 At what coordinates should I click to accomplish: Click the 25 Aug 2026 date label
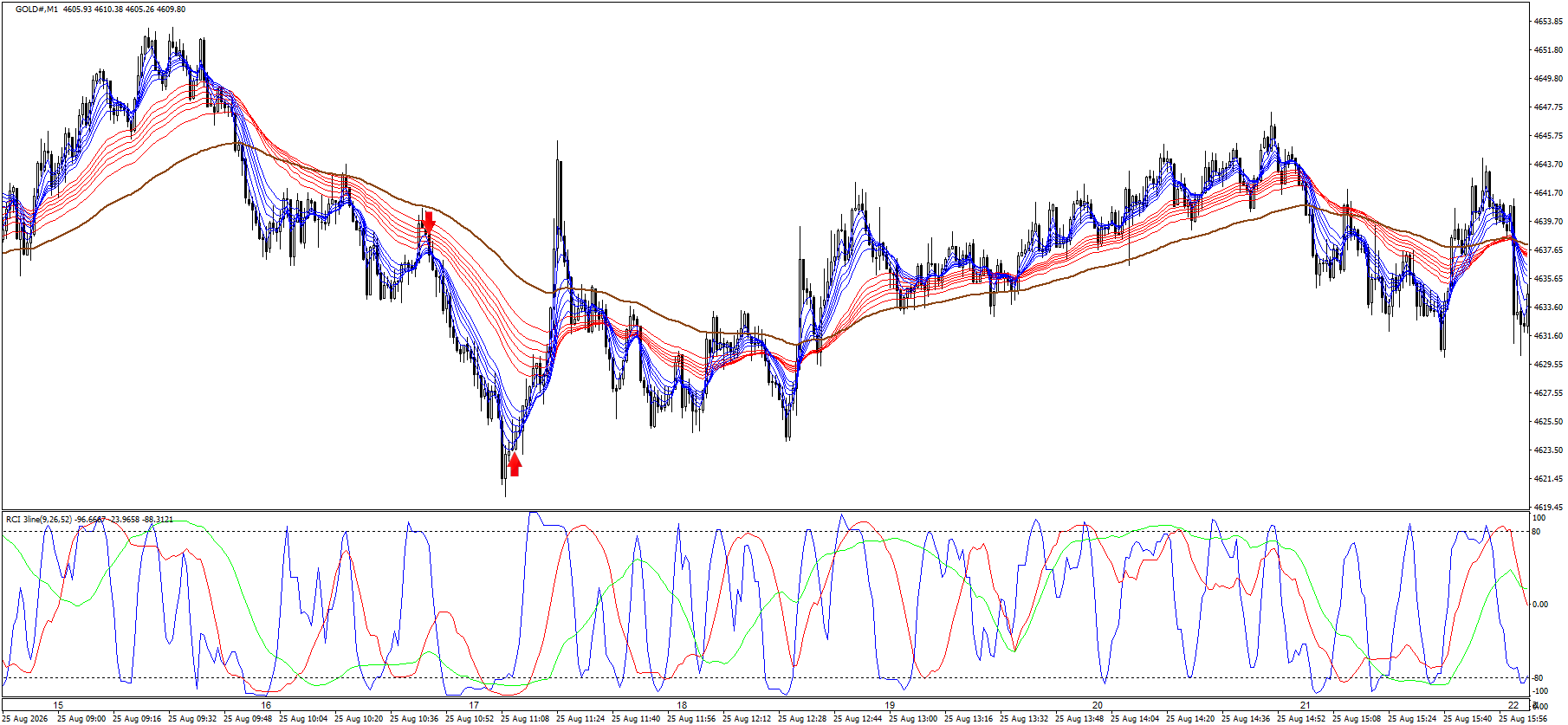click(25, 719)
